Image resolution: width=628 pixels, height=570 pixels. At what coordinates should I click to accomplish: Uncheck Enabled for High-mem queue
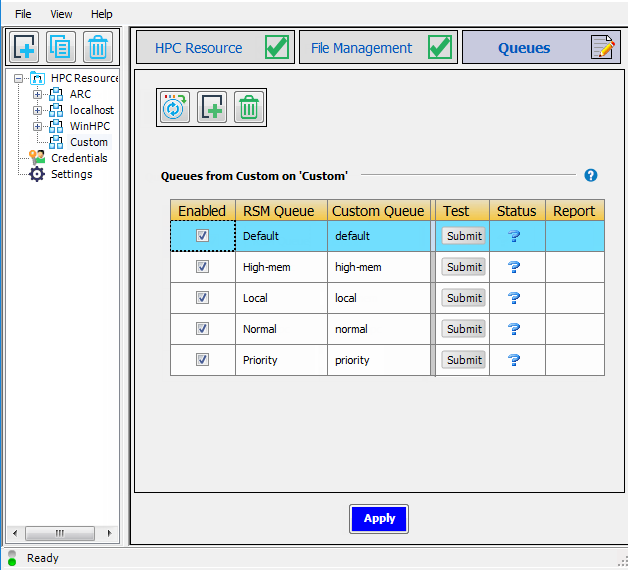coord(202,267)
